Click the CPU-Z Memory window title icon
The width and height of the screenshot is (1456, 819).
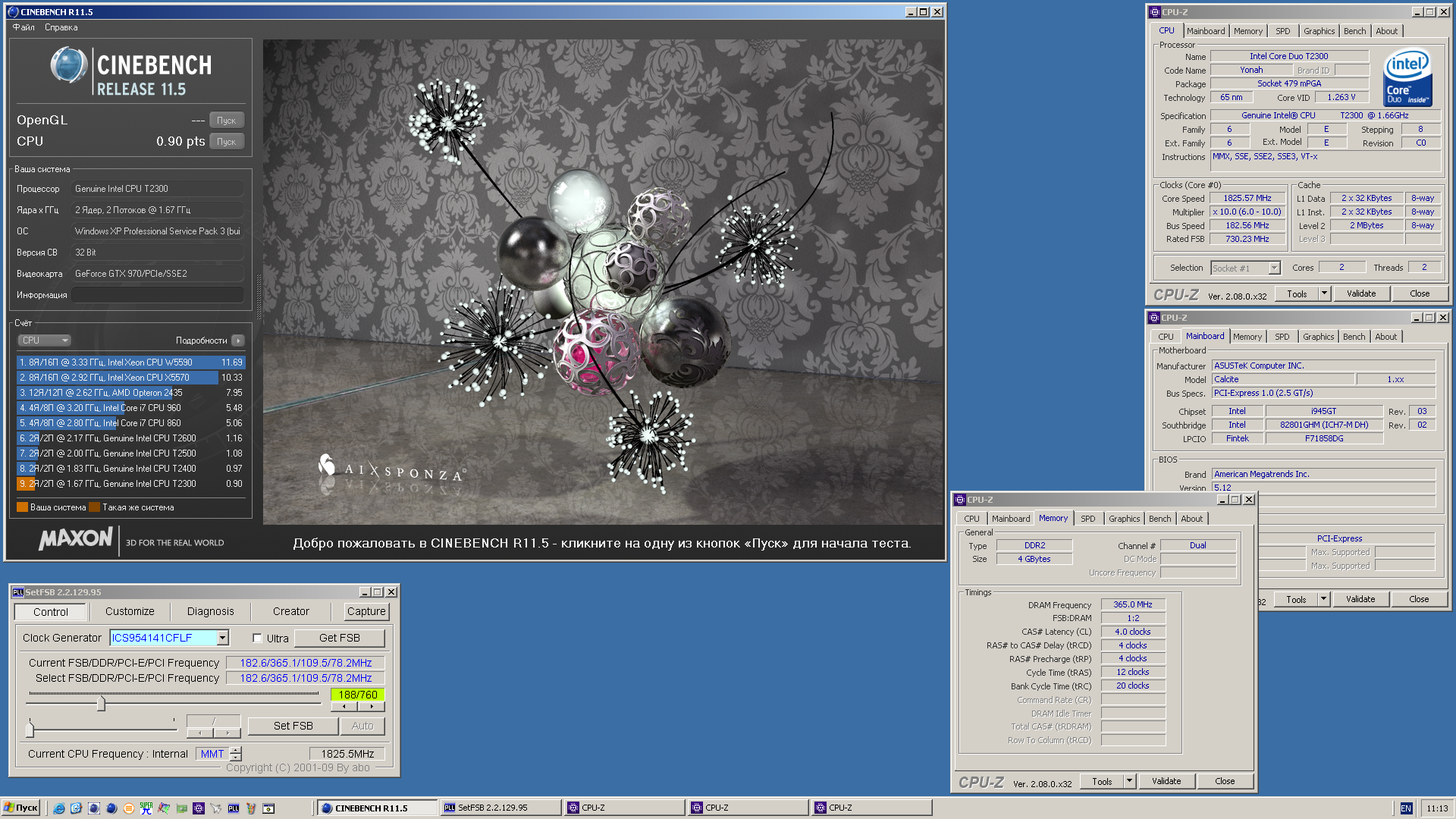[x=960, y=500]
